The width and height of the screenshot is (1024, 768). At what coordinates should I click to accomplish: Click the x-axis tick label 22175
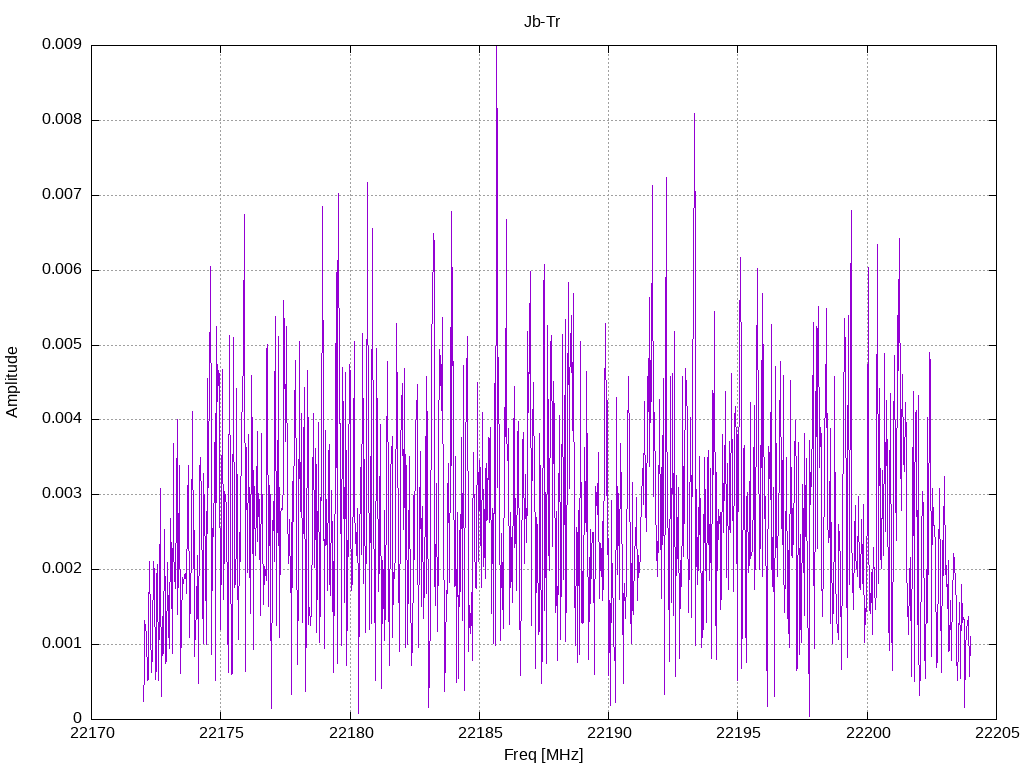221,733
